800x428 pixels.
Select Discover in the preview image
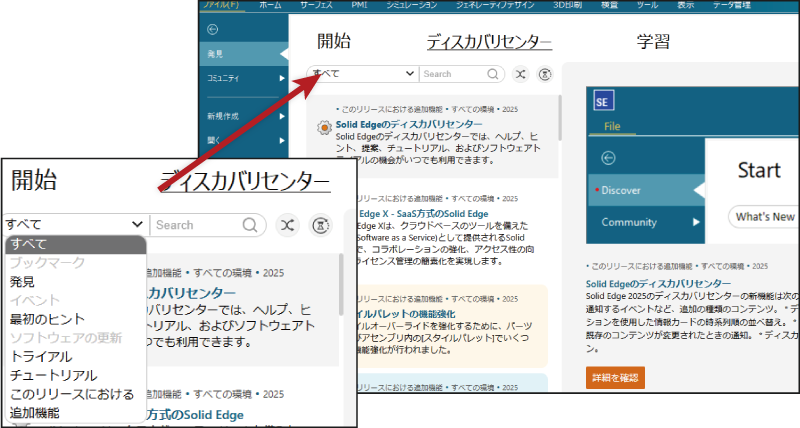click(x=646, y=190)
